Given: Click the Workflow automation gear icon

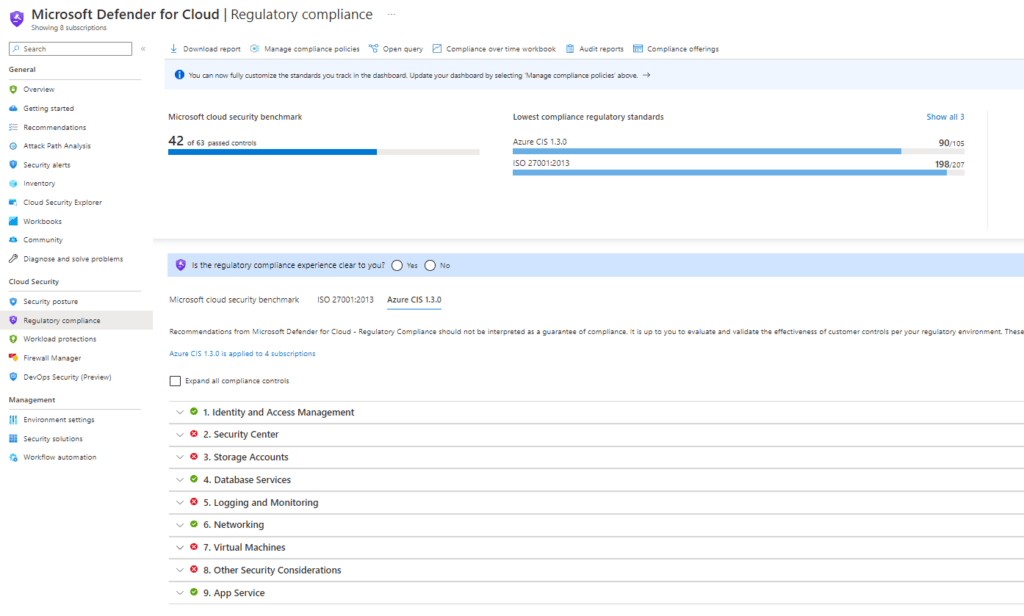Looking at the screenshot, I should (13, 457).
